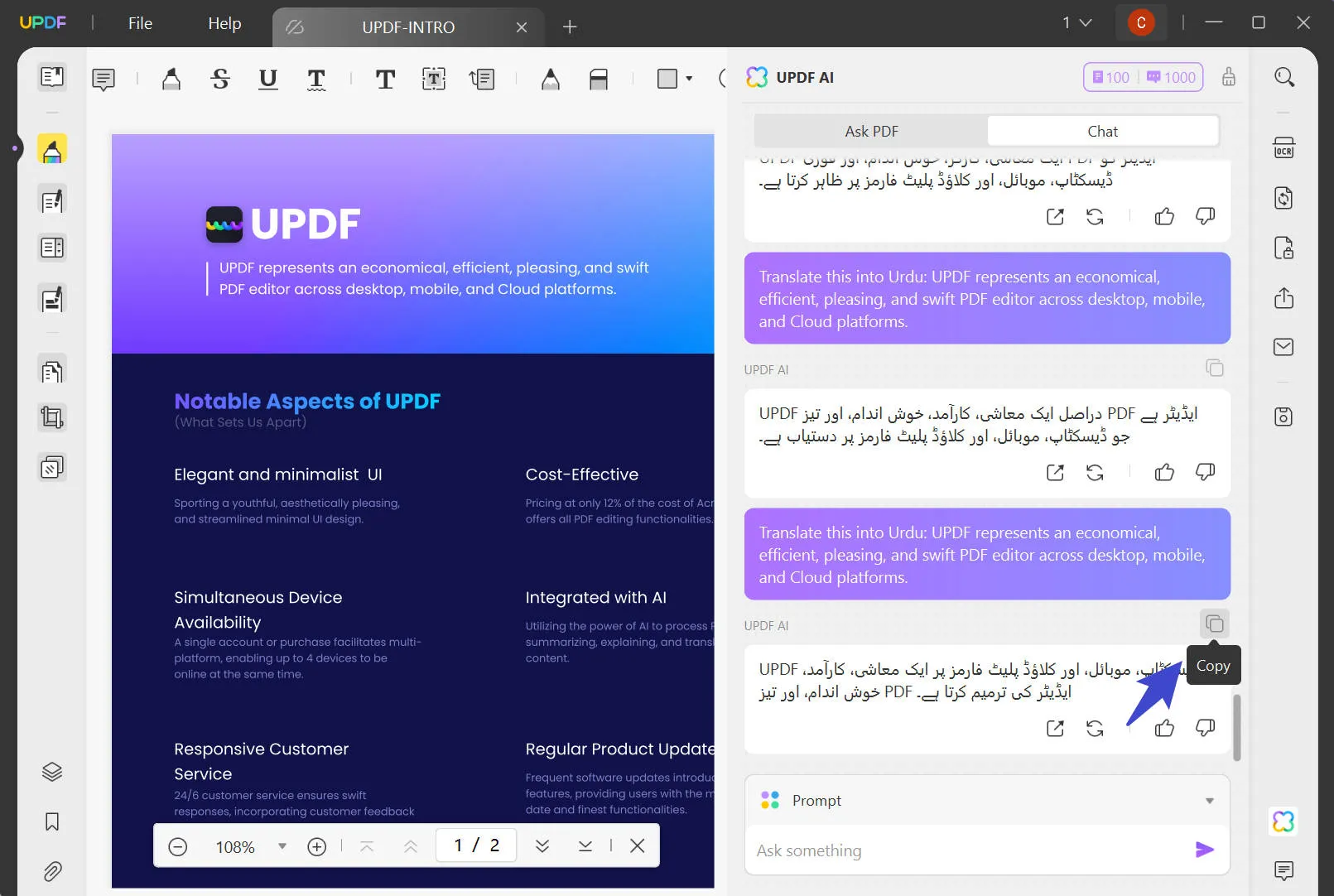Open the Attachments paperclip icon
Screen dimensions: 1334x896
click(x=52, y=871)
